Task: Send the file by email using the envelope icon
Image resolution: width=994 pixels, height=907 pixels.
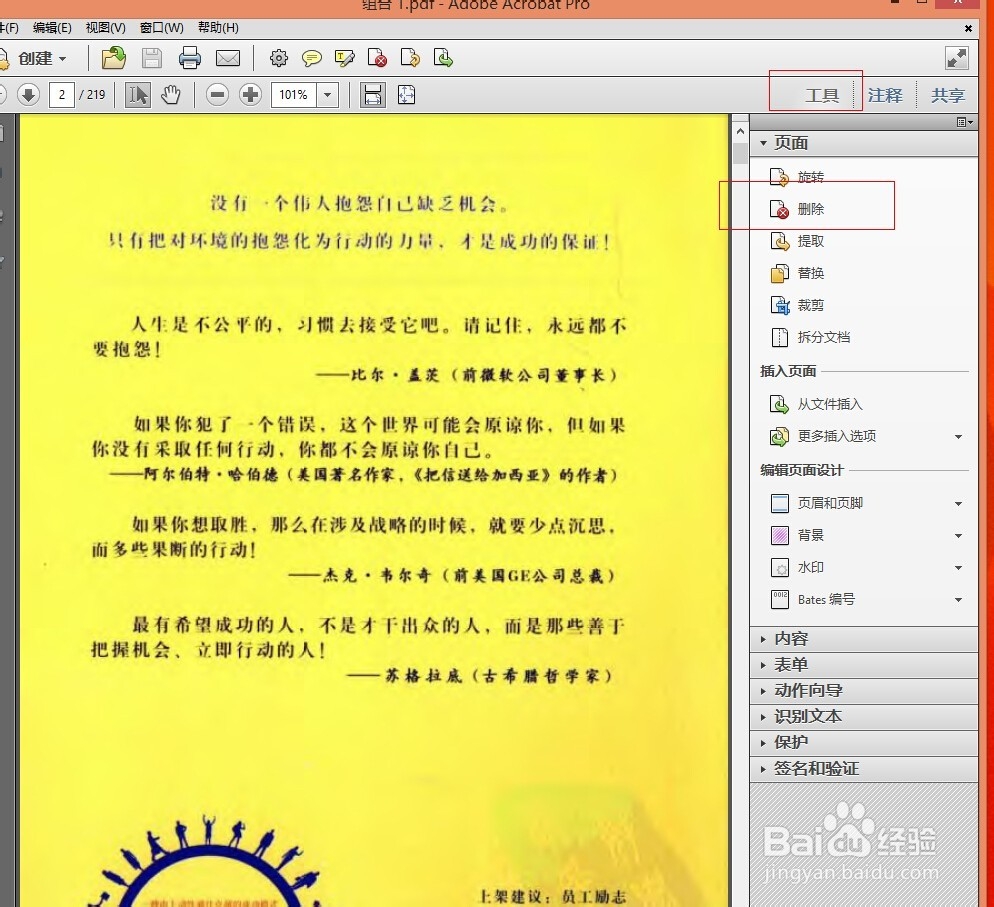Action: click(228, 58)
